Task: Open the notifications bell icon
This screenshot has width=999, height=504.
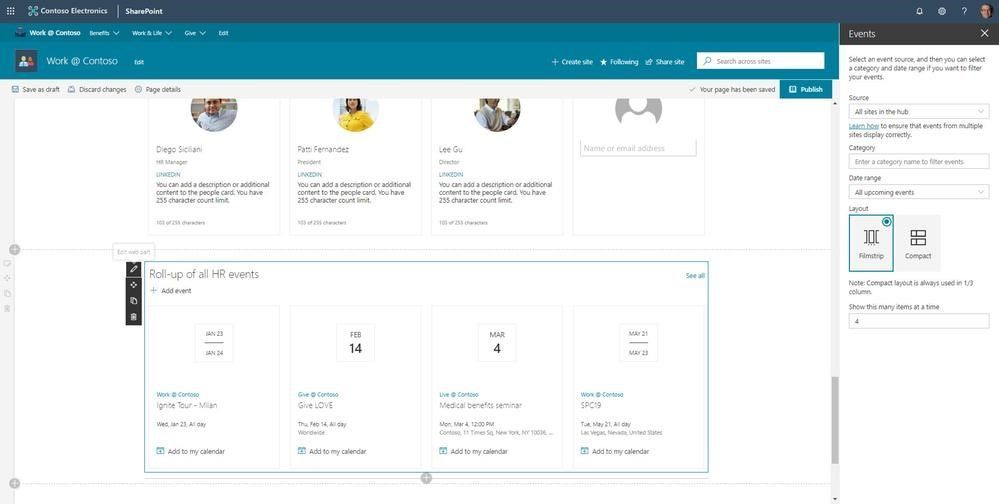Action: (919, 11)
